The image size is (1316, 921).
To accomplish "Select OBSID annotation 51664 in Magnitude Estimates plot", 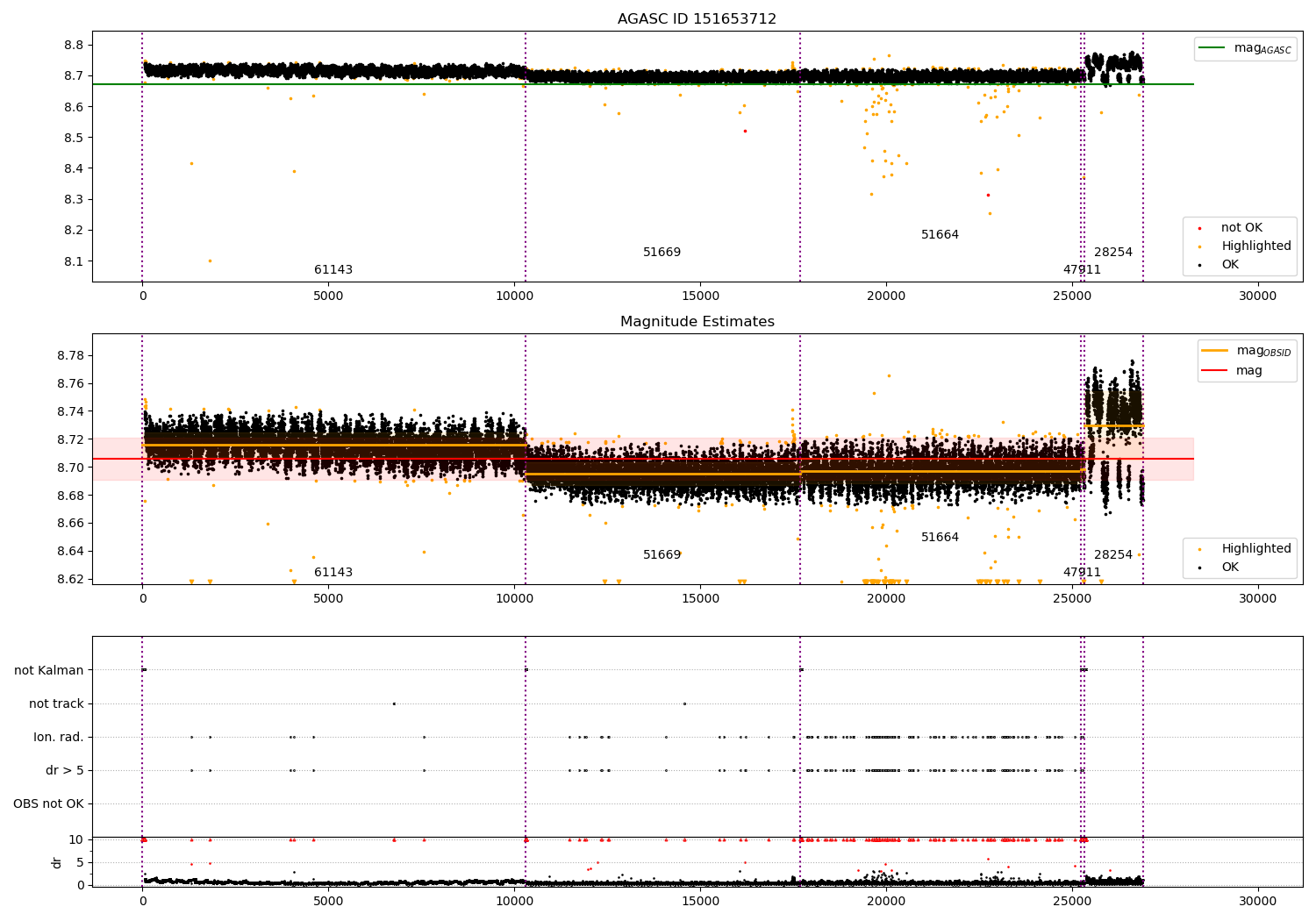I will (x=940, y=538).
